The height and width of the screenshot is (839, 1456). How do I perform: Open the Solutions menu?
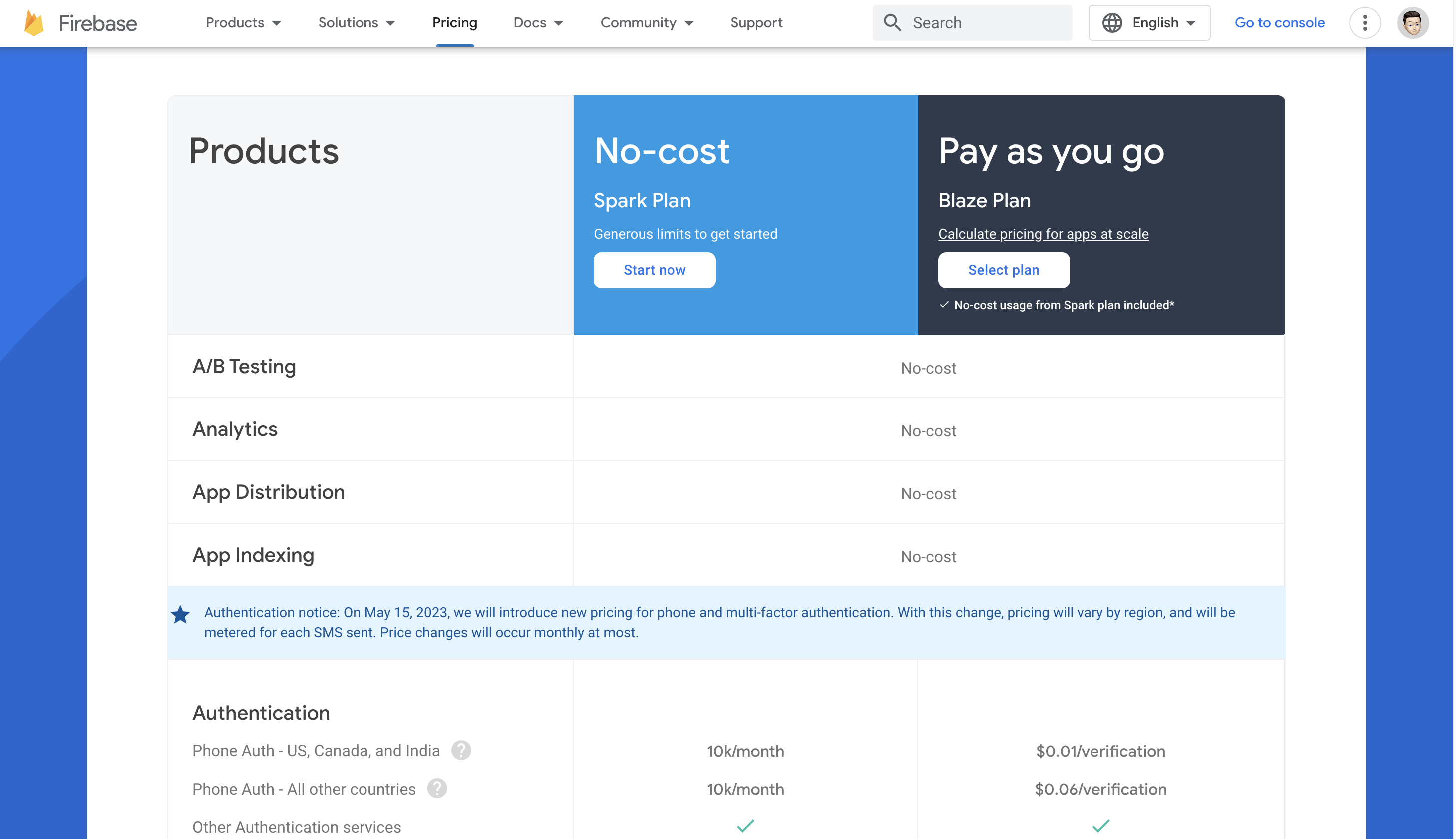pyautogui.click(x=355, y=22)
